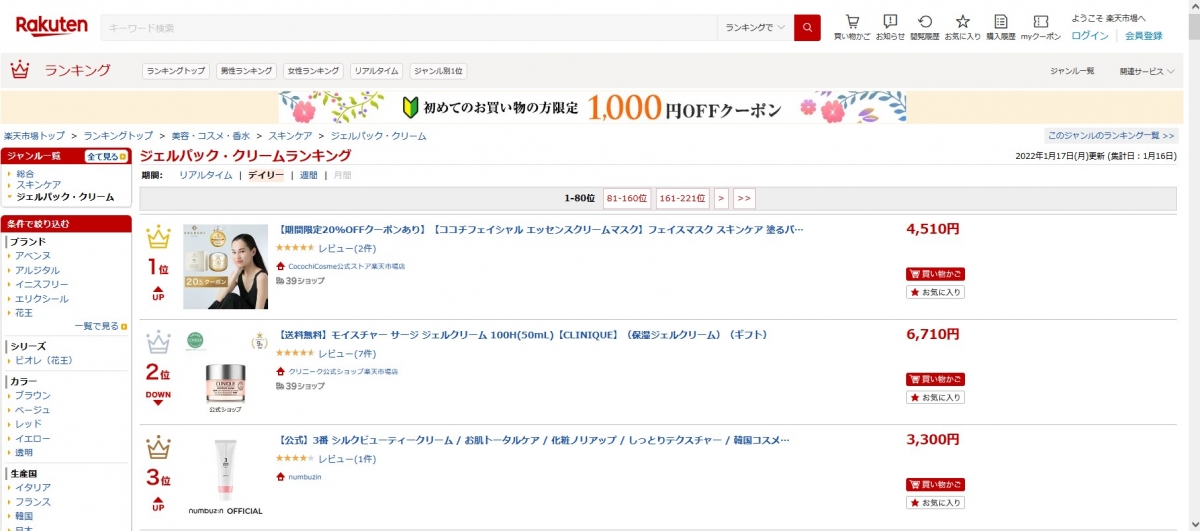This screenshot has width=1200, height=531.
Task: Open the Cocochi face mask product thumbnail
Action: [225, 266]
